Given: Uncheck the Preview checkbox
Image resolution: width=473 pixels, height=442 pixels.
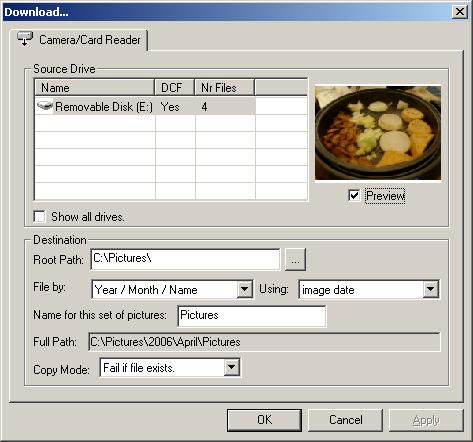Looking at the screenshot, I should click(354, 195).
